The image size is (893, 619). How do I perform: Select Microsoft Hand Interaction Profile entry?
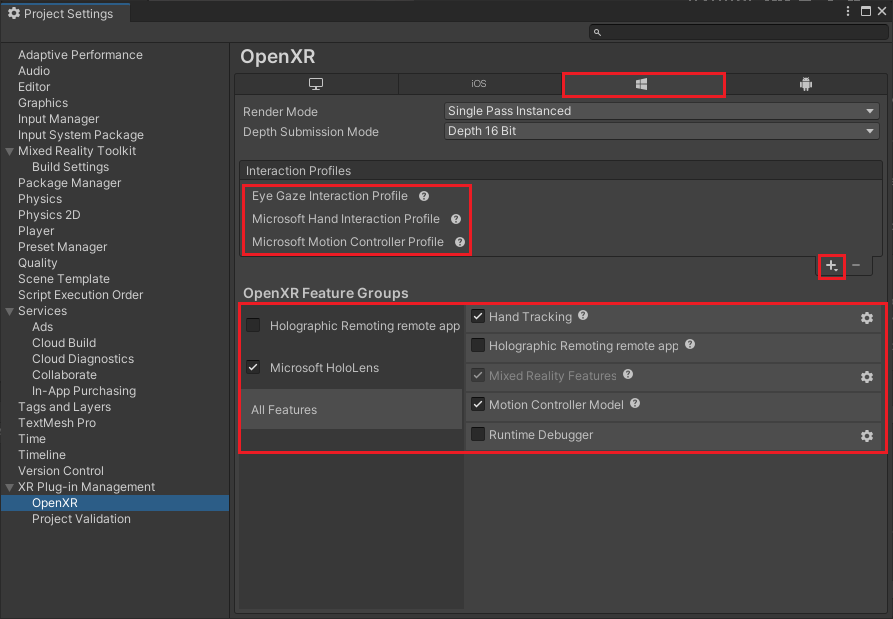(x=346, y=219)
